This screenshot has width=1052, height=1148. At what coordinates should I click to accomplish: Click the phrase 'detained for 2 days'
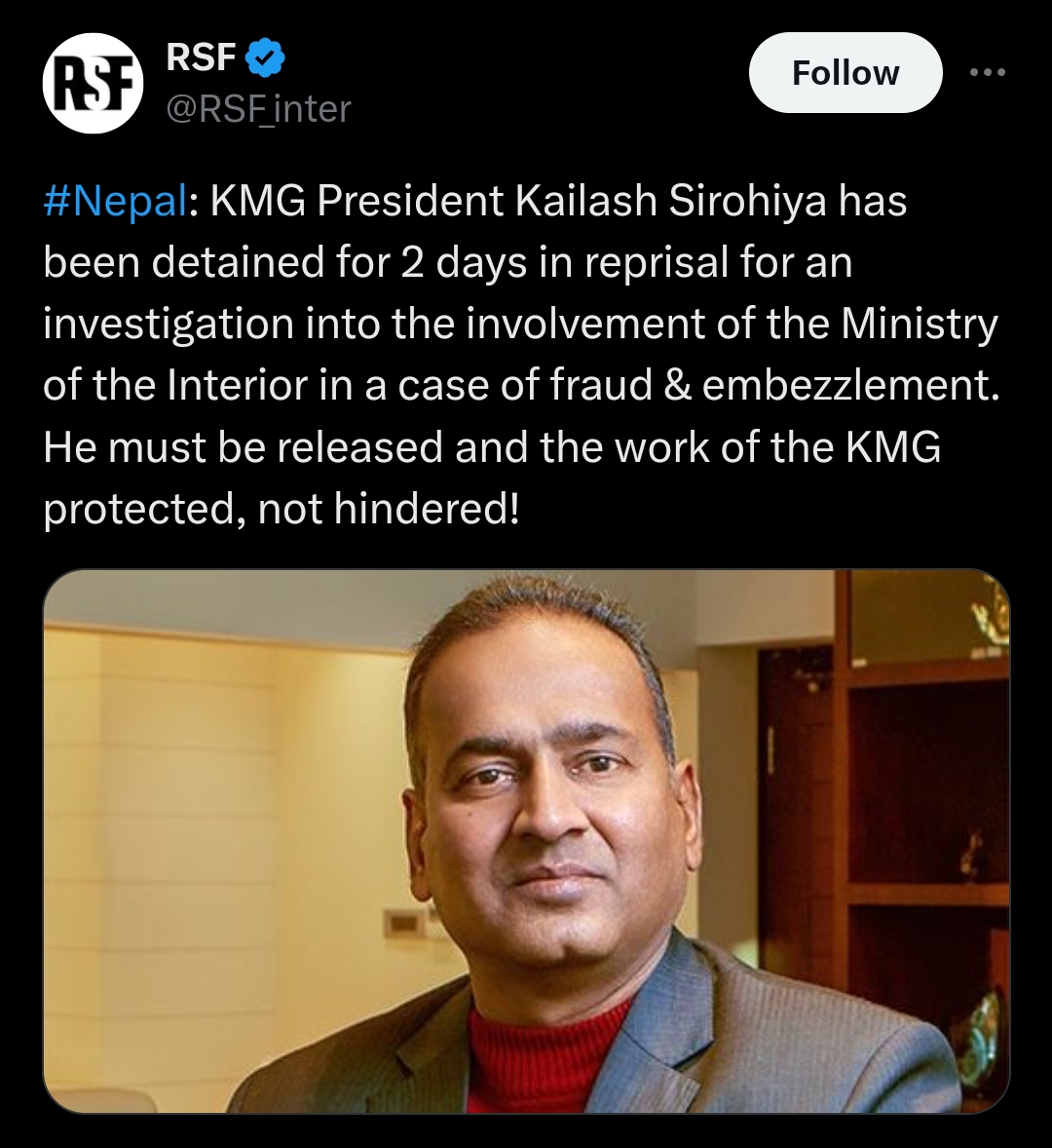click(x=339, y=262)
